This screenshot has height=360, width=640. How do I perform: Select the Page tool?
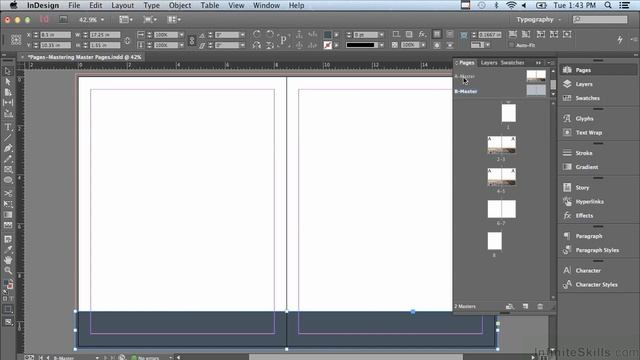click(x=8, y=92)
